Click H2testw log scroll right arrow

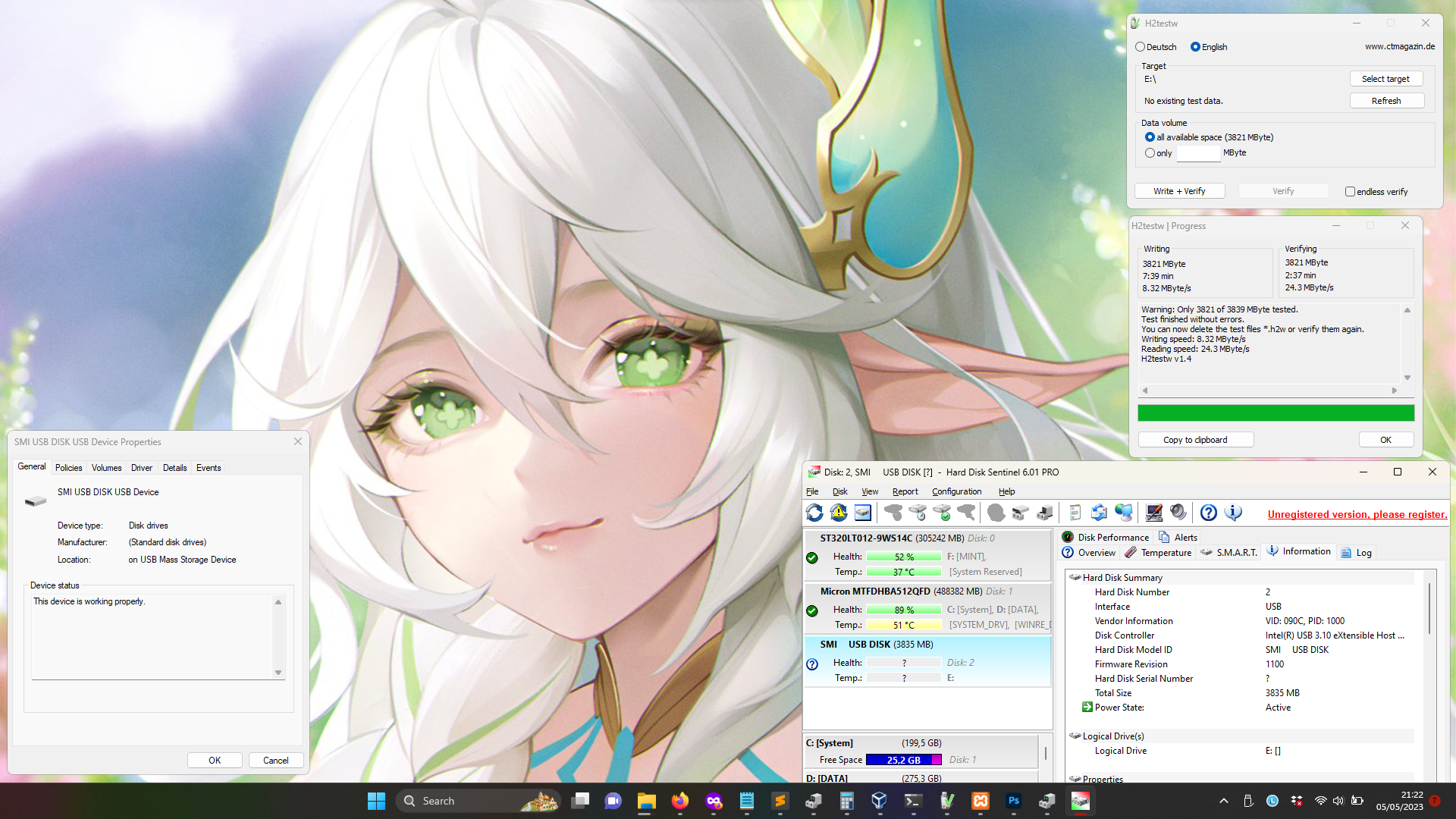coord(1395,391)
